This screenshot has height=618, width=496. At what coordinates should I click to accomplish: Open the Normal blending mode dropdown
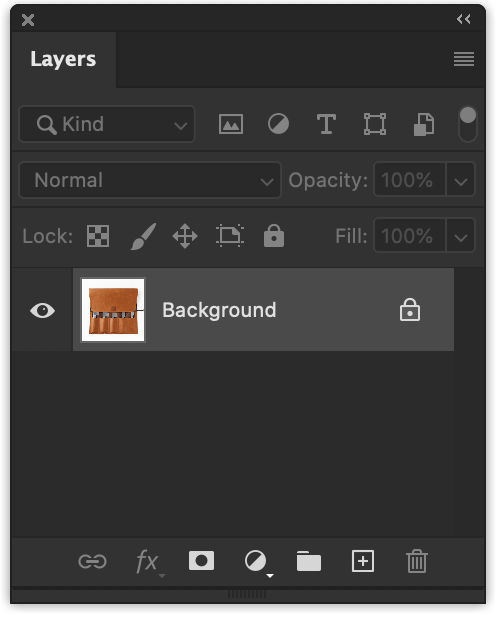click(x=150, y=180)
